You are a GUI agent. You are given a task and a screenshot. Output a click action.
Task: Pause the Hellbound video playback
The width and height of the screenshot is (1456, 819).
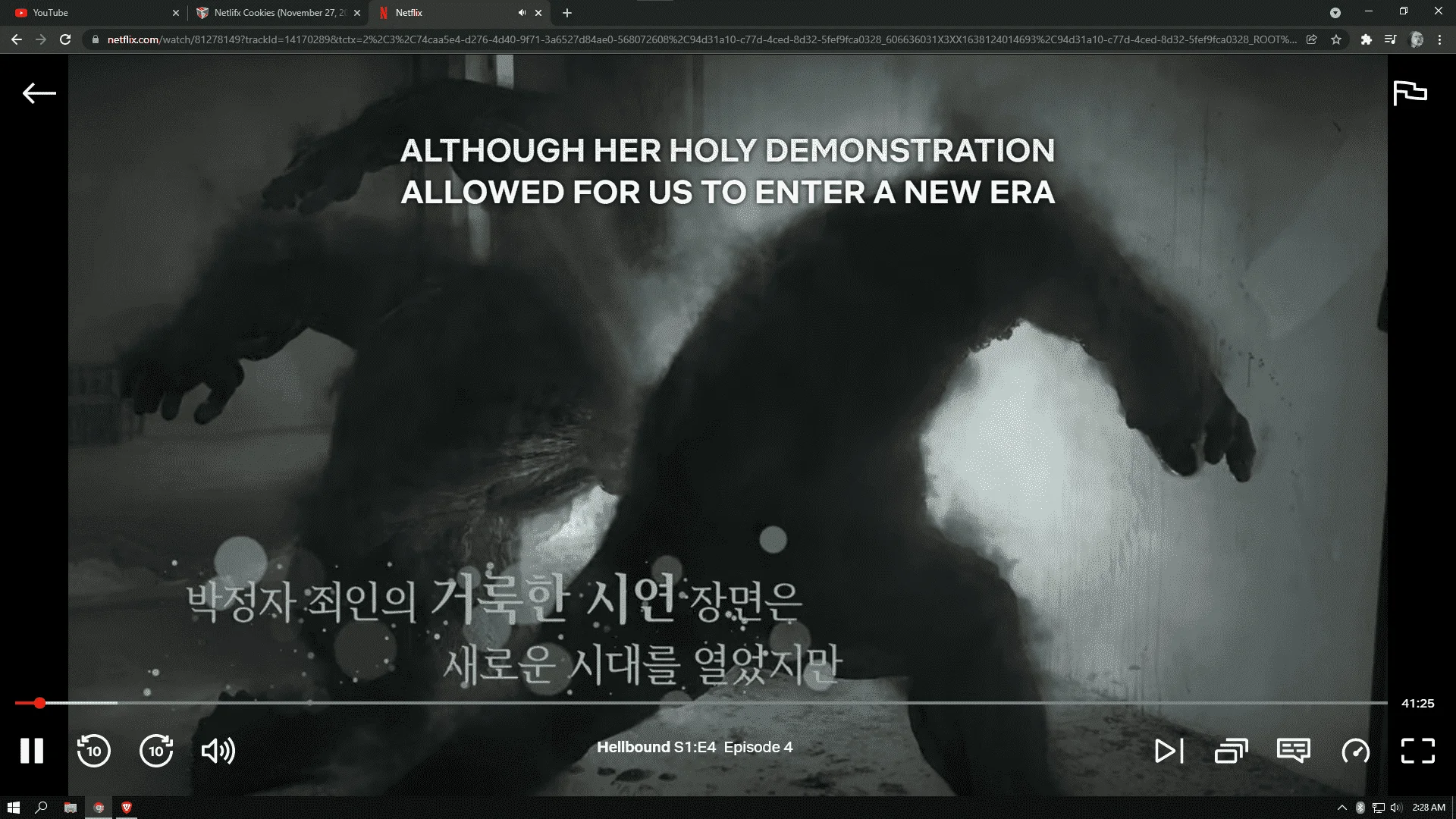point(32,751)
